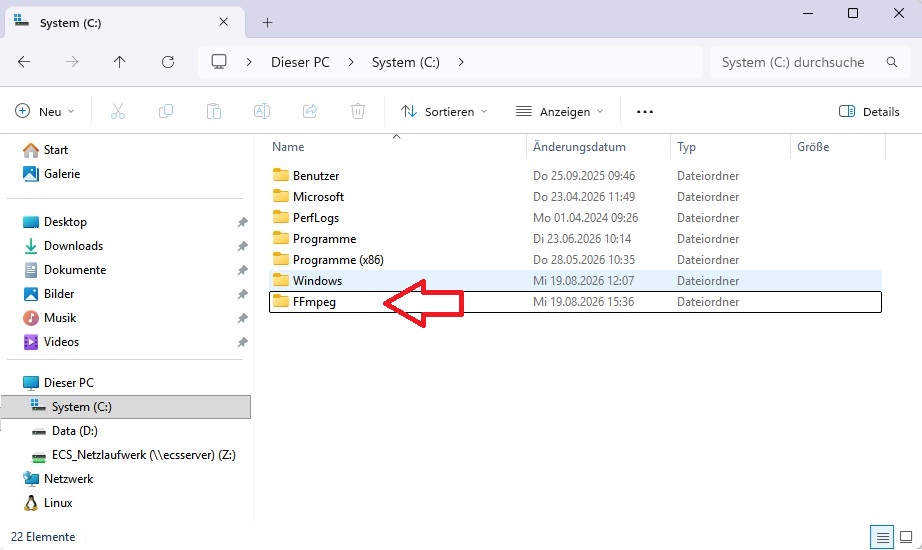
Task: Open the Neu dropdown menu
Action: tap(45, 112)
